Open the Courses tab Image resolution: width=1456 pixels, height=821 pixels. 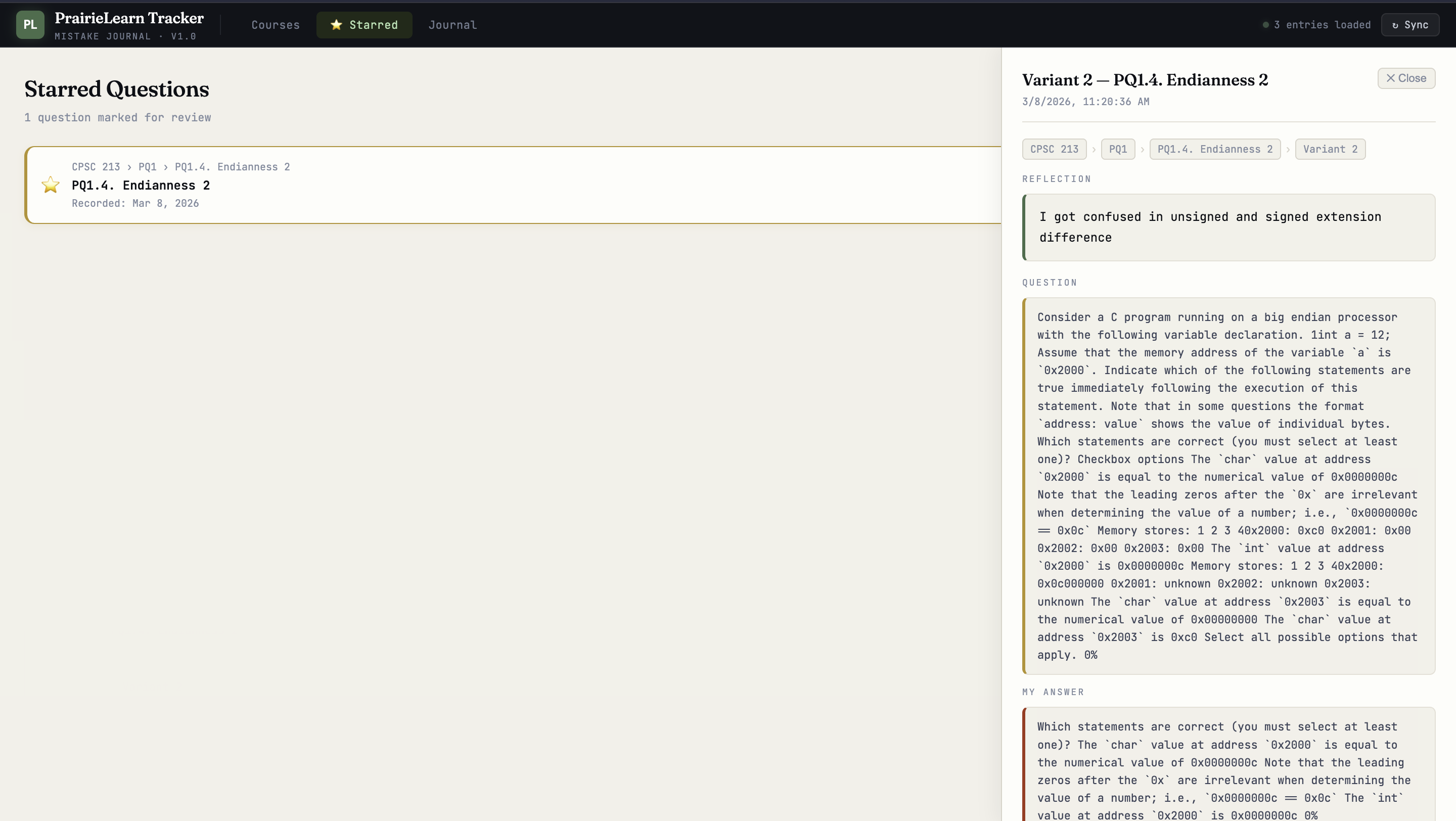coord(275,25)
